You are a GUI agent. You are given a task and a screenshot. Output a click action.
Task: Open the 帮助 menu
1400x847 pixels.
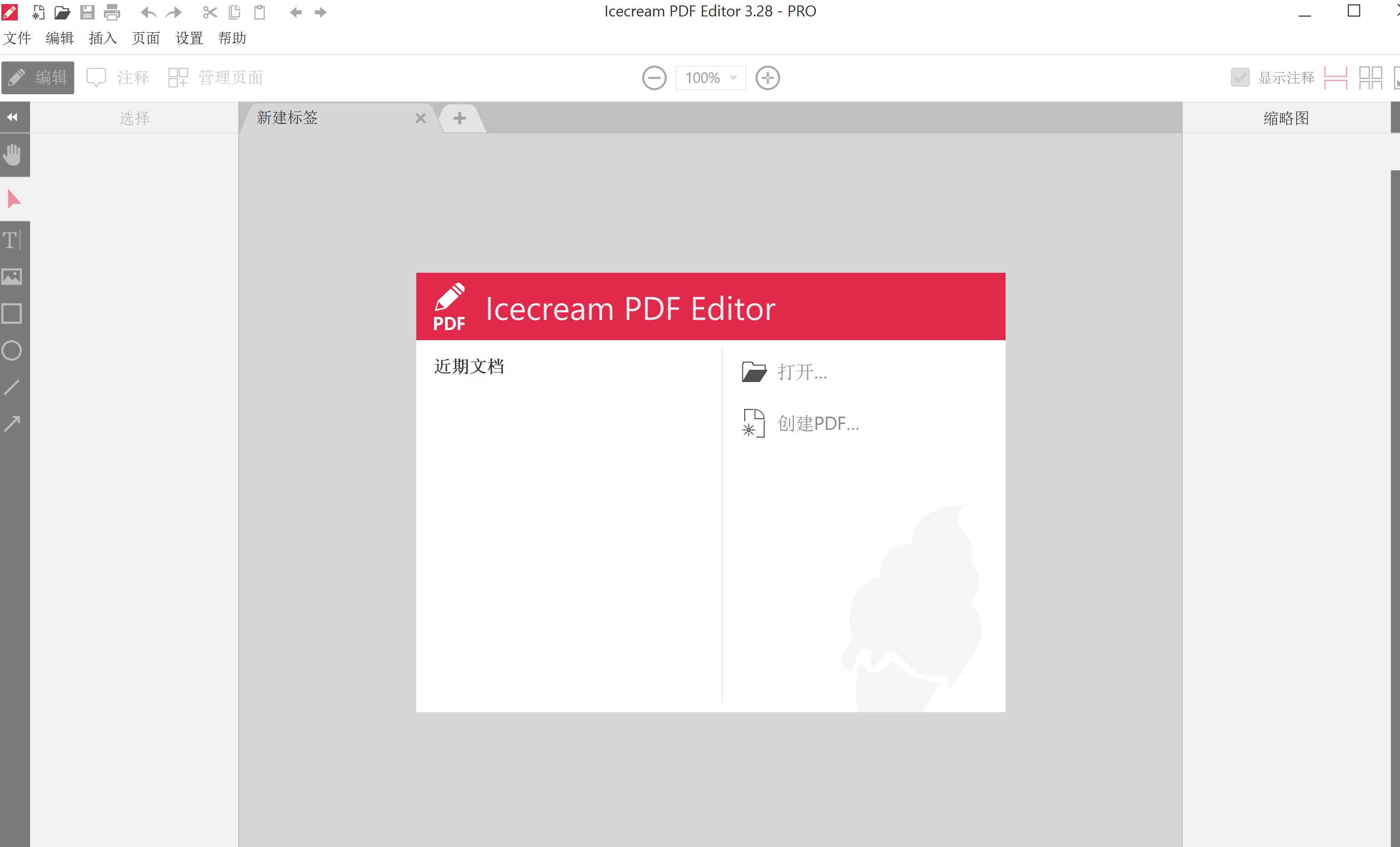coord(232,38)
